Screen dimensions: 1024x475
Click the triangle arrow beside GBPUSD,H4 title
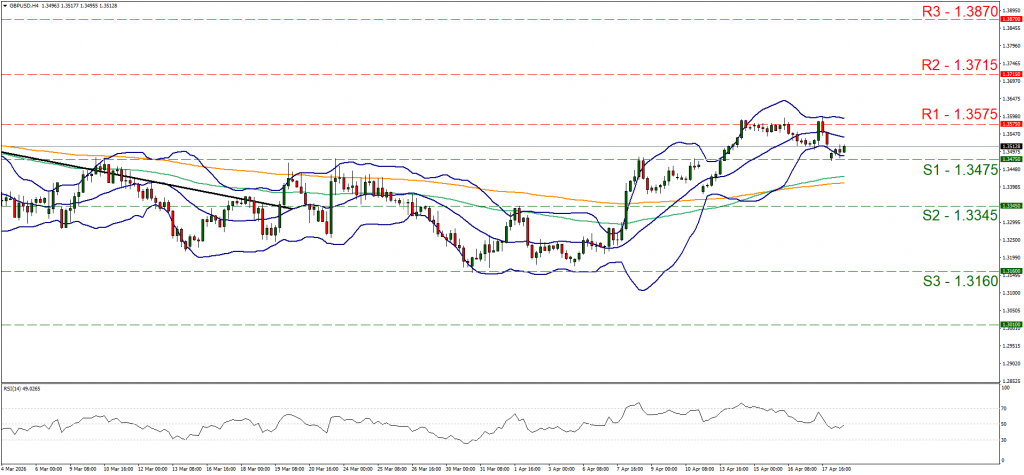click(4, 5)
